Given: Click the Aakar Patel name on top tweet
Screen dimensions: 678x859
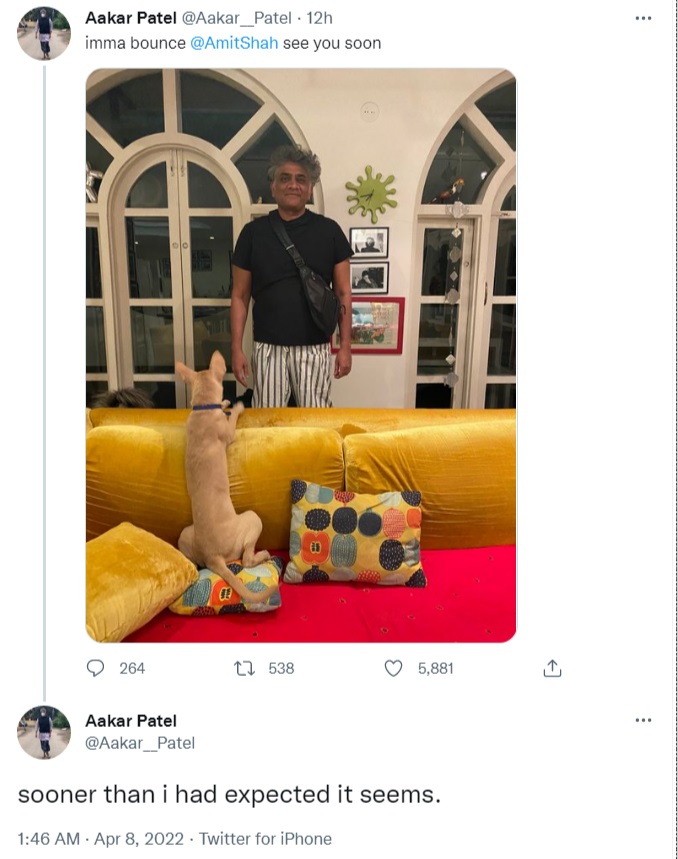Looking at the screenshot, I should [x=130, y=18].
